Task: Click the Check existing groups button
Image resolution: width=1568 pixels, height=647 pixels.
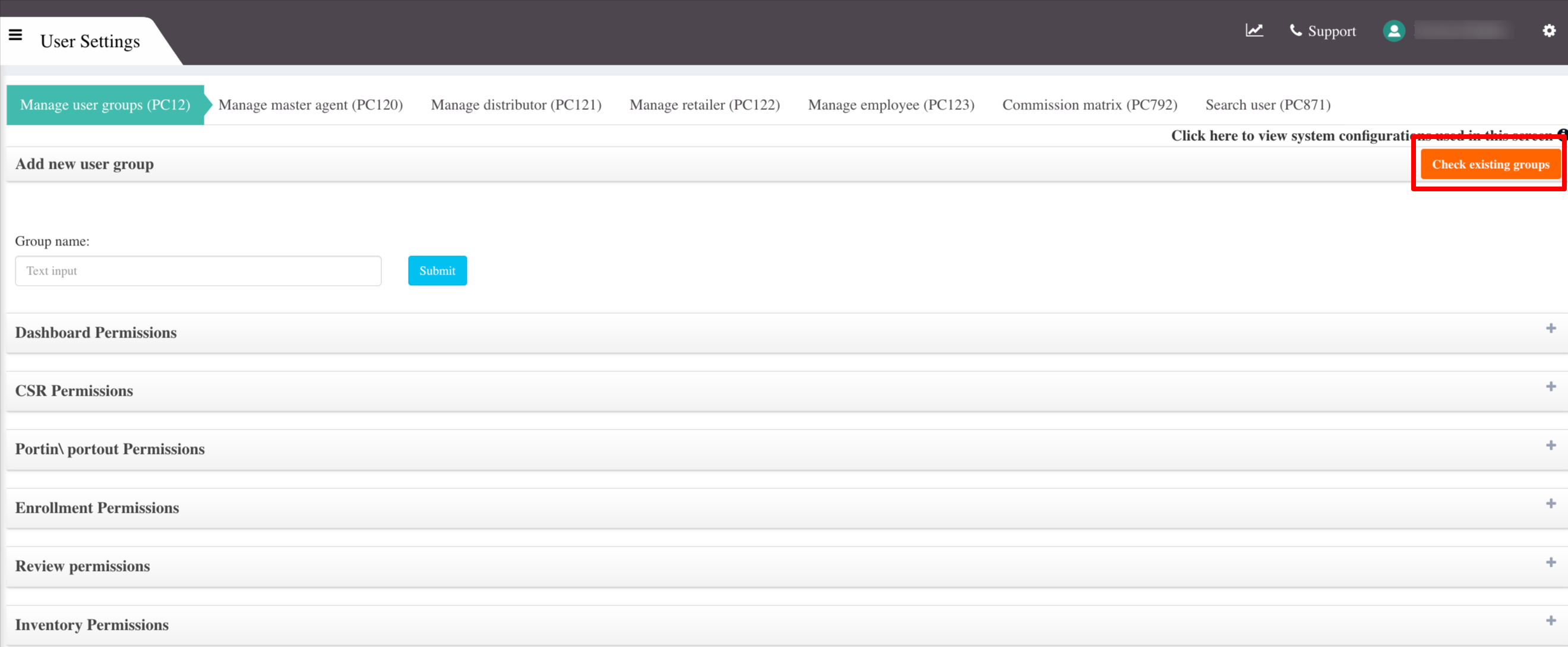Action: click(x=1491, y=165)
